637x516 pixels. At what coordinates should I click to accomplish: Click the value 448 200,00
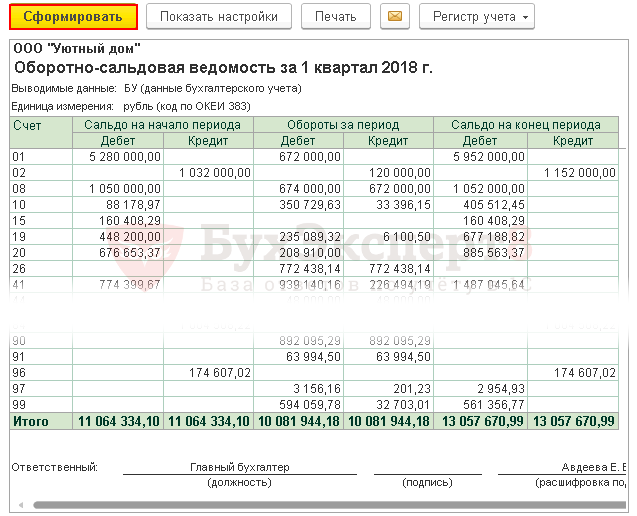pos(130,236)
